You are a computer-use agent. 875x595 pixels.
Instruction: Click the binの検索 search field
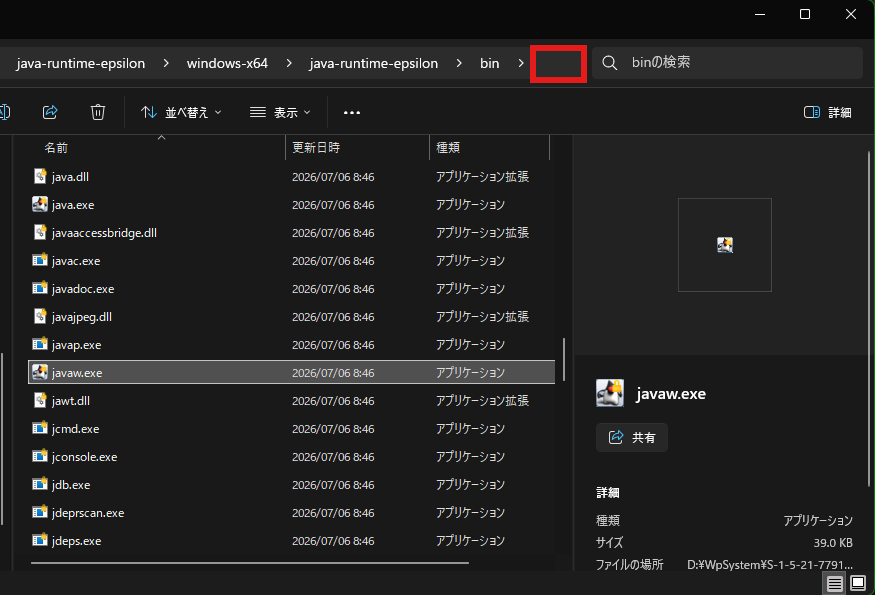(x=728, y=63)
